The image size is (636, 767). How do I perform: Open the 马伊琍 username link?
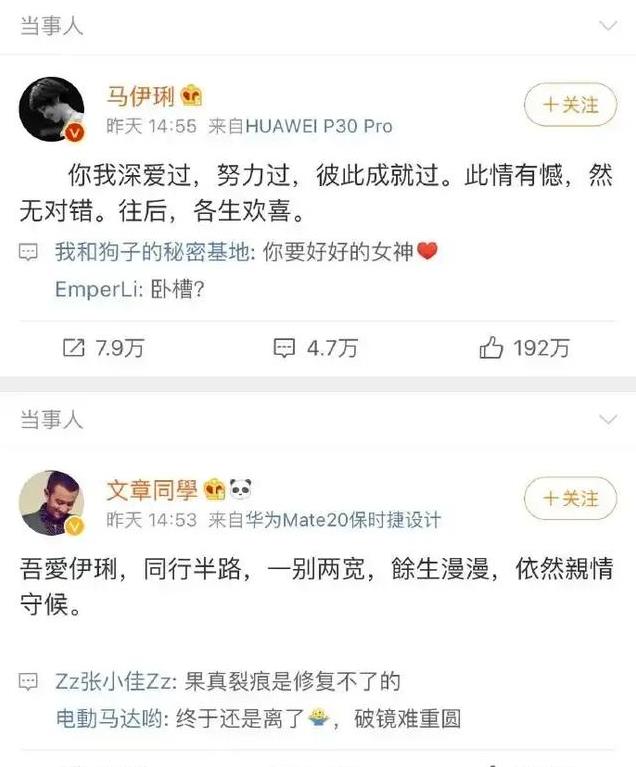pos(141,96)
